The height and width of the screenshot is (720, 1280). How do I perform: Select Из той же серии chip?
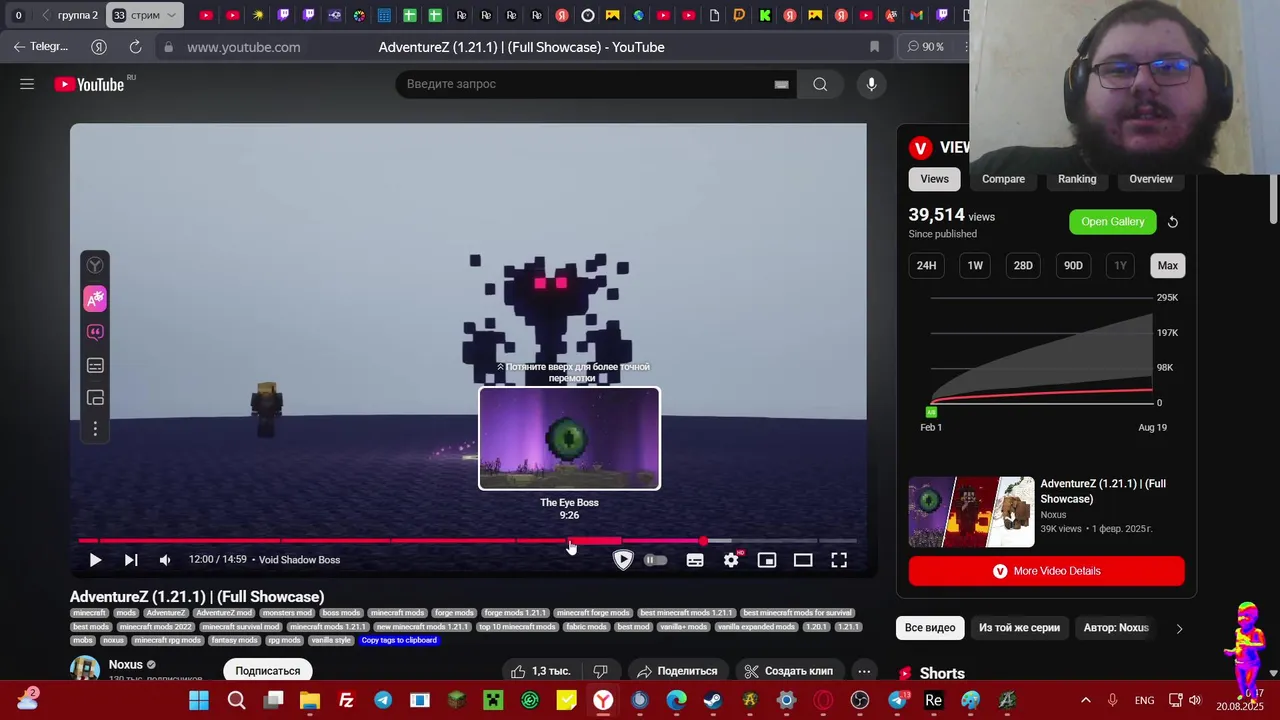[1019, 628]
